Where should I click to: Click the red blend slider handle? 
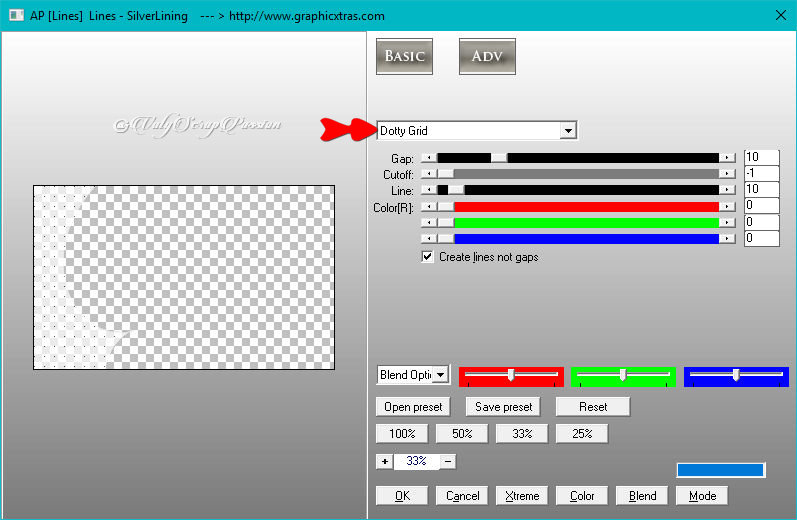pyautogui.click(x=511, y=374)
